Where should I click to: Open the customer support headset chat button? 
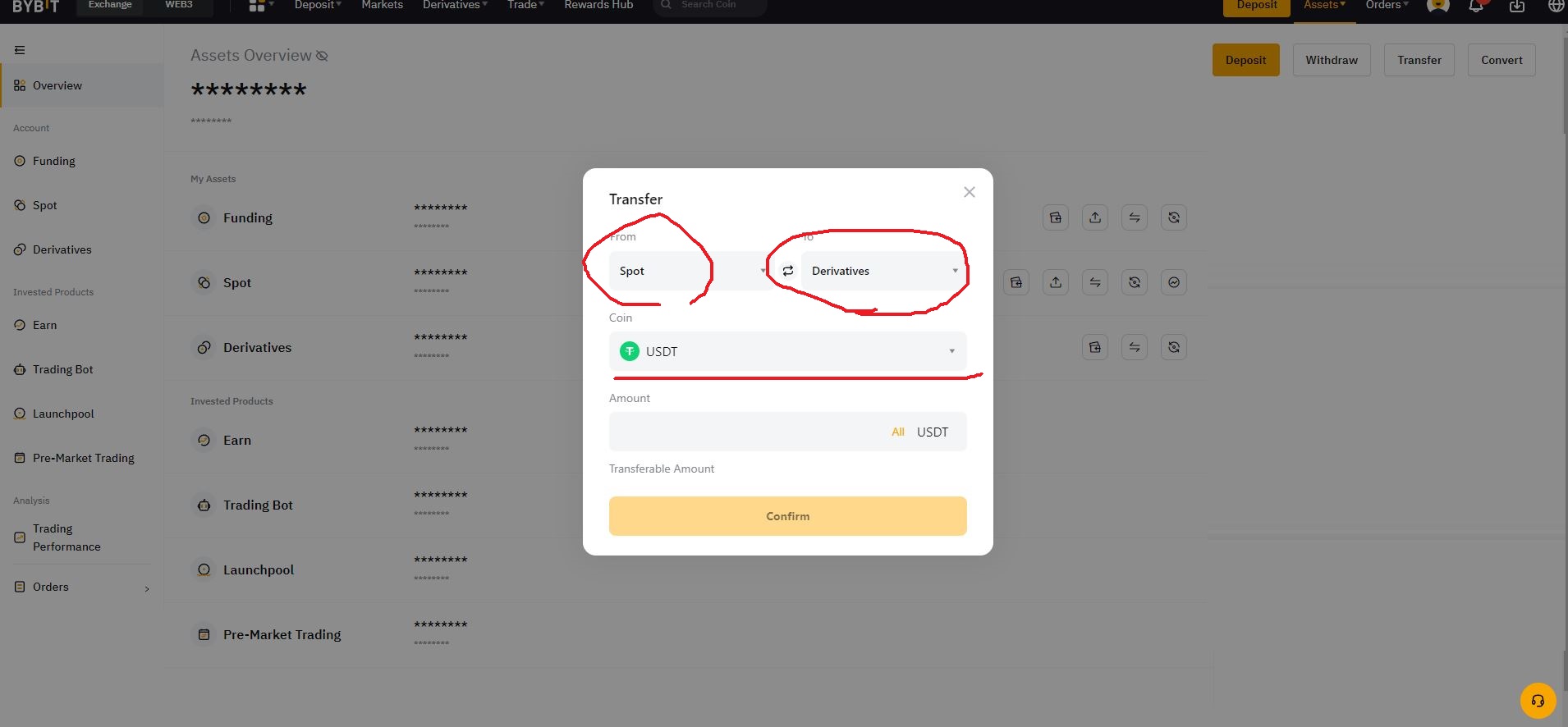[x=1538, y=701]
